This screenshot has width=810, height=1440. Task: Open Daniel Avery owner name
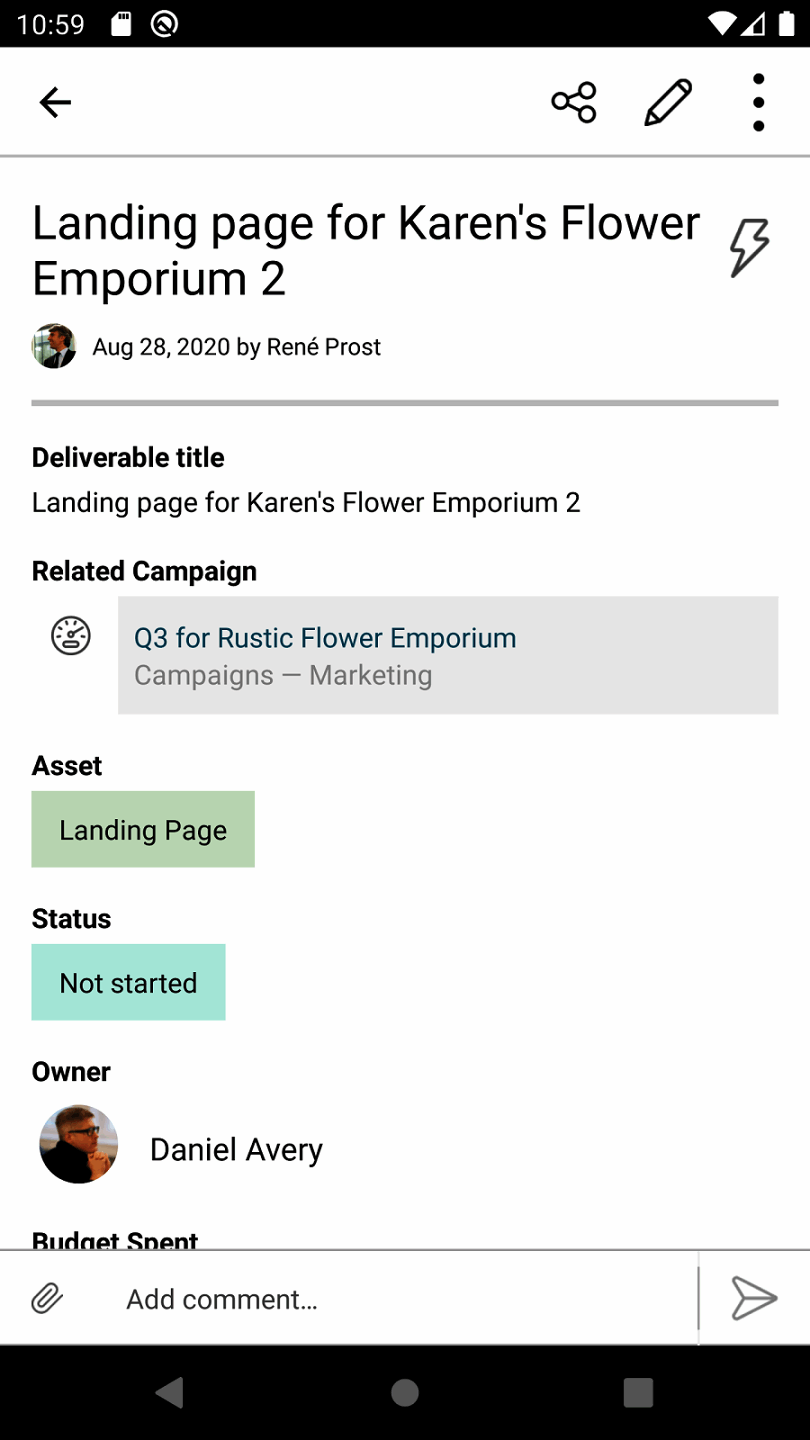[236, 1150]
